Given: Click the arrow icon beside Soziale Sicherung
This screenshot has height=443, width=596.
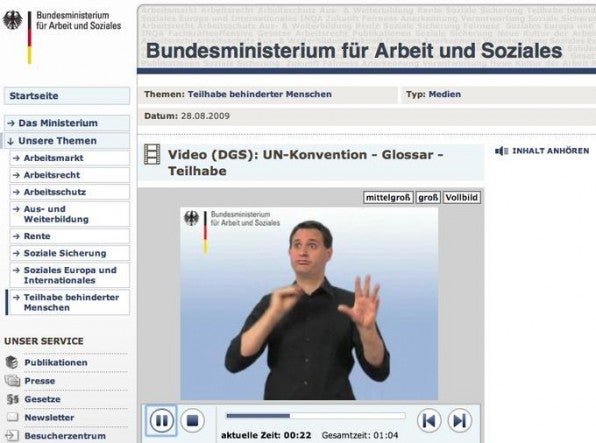Looking at the screenshot, I should [16, 253].
